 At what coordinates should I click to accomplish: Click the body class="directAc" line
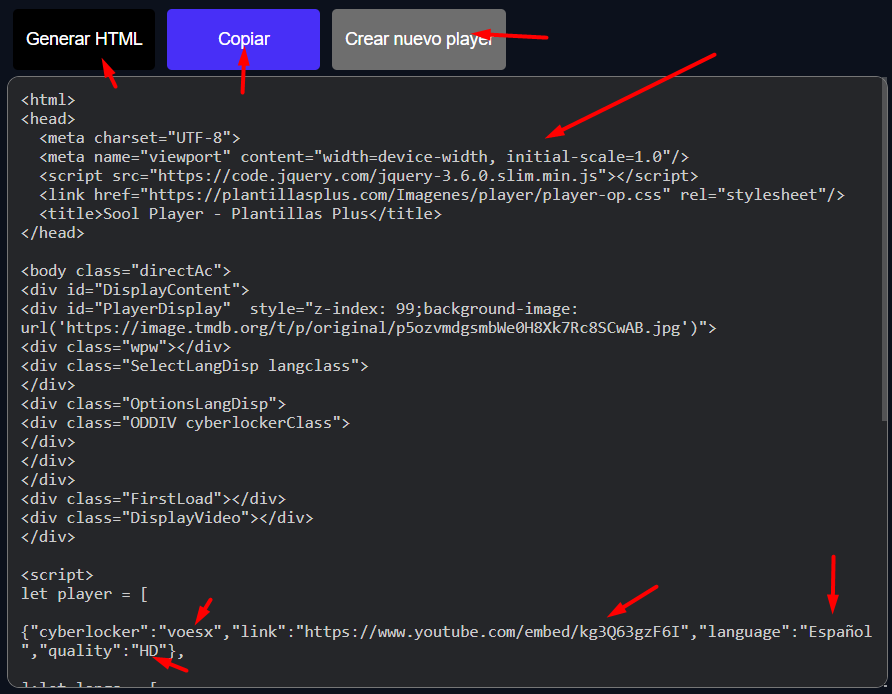coord(126,271)
